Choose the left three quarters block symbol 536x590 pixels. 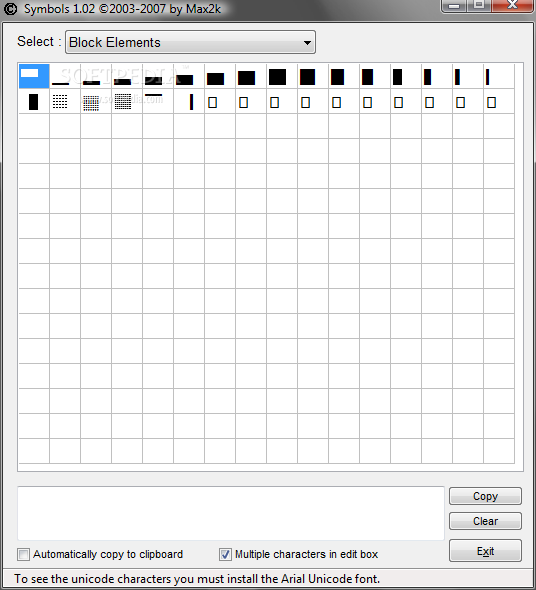344,76
